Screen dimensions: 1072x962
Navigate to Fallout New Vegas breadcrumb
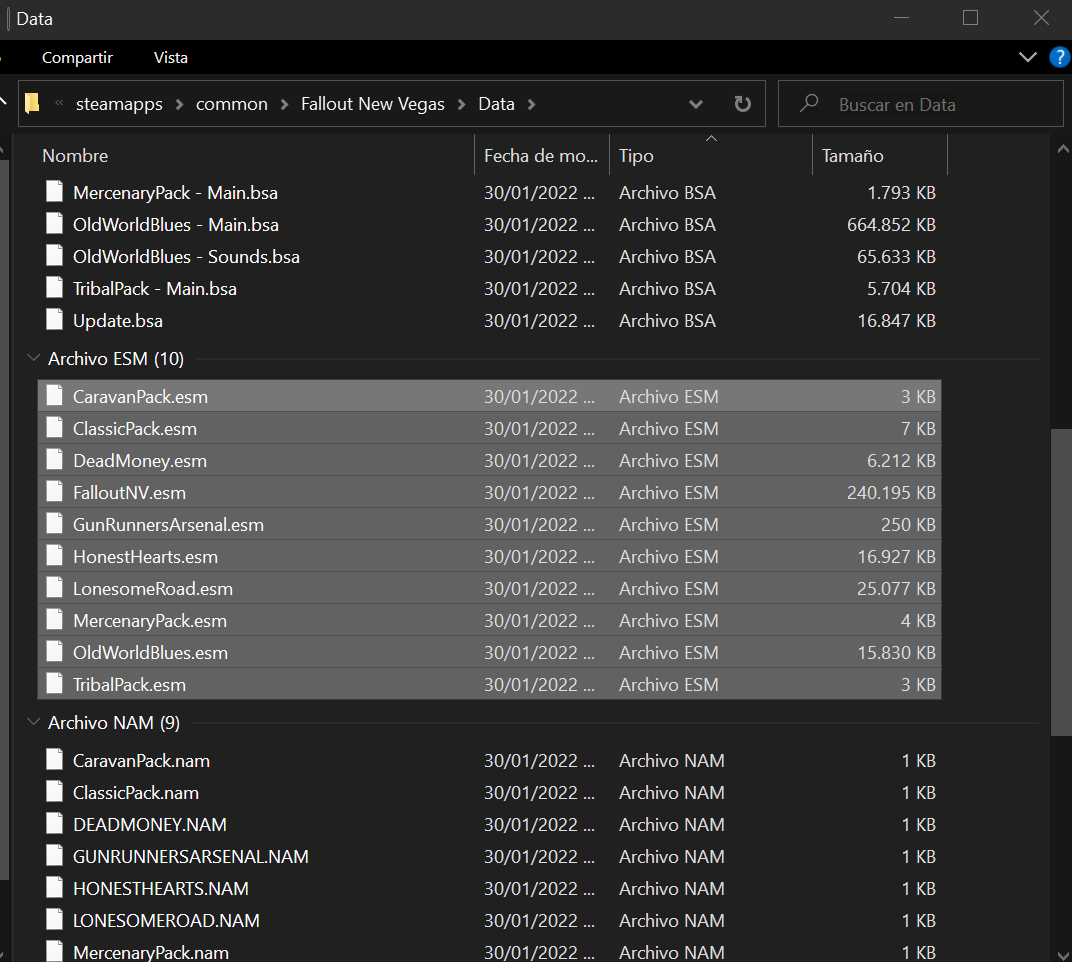coord(372,104)
